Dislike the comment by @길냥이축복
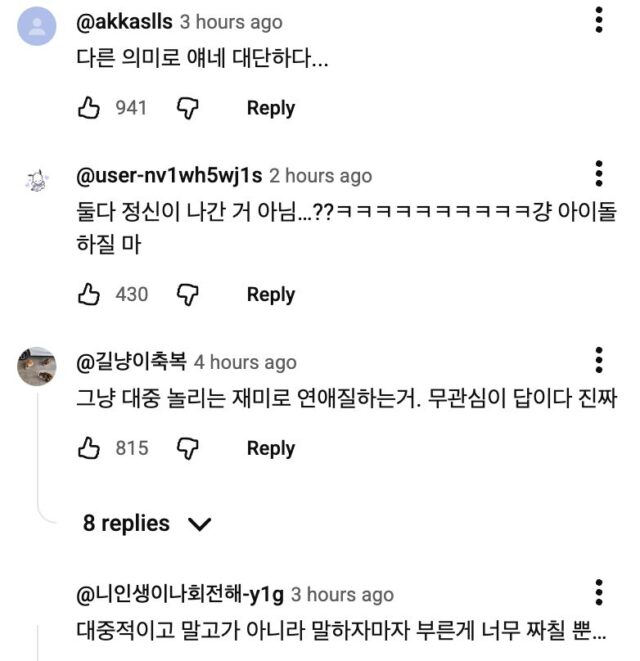The height and width of the screenshot is (661, 640). coord(188,448)
